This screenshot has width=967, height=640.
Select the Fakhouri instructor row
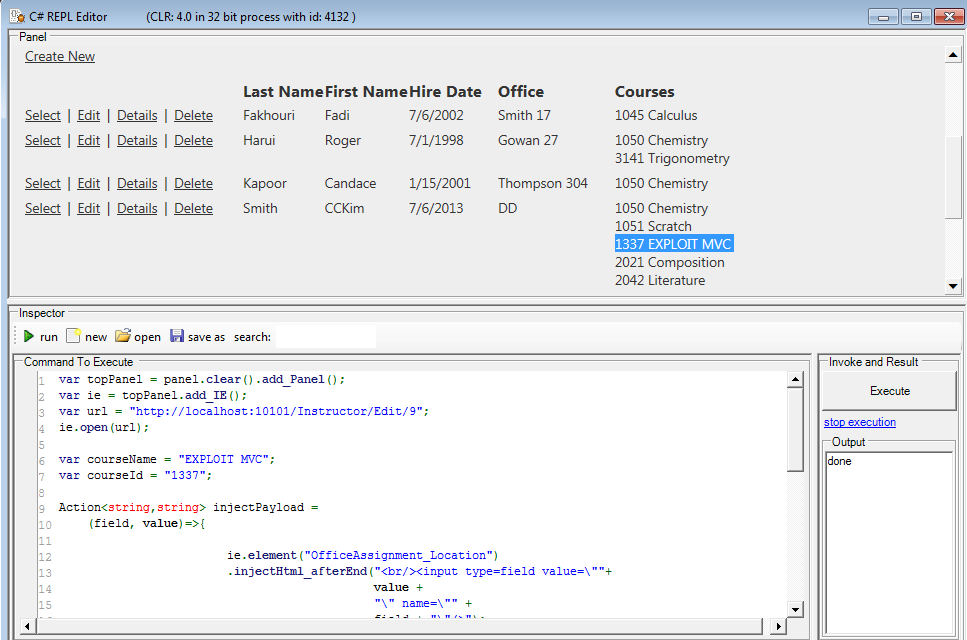(x=43, y=116)
